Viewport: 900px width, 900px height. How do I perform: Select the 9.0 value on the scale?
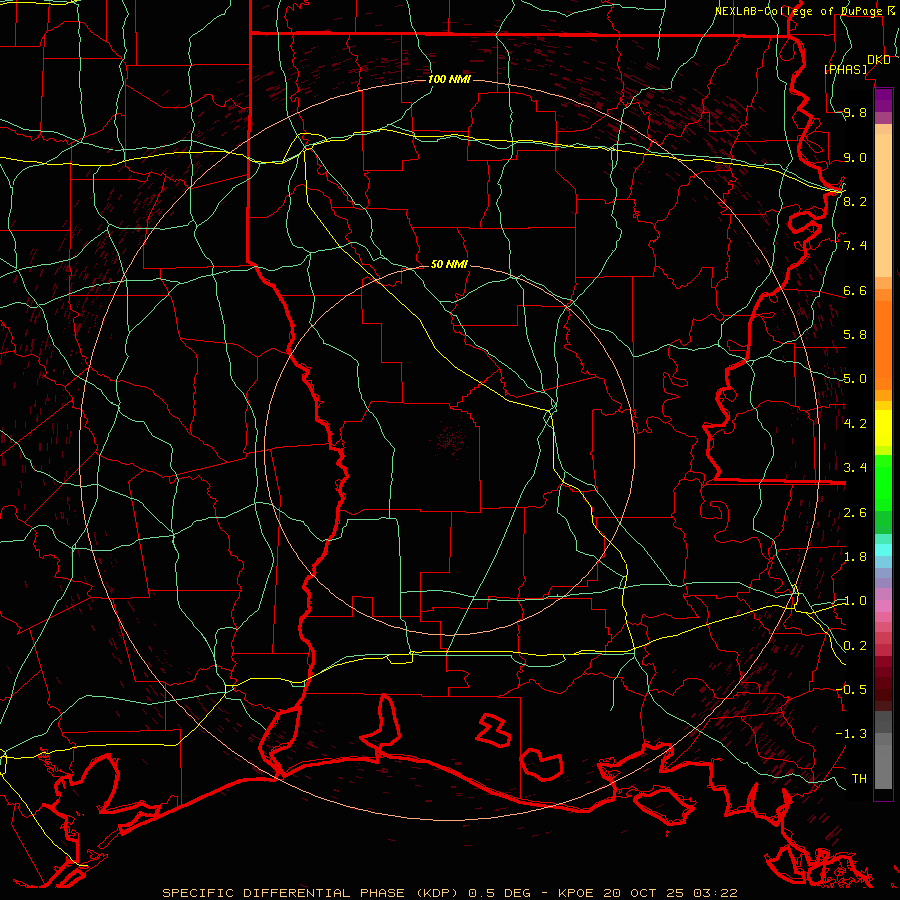855,157
